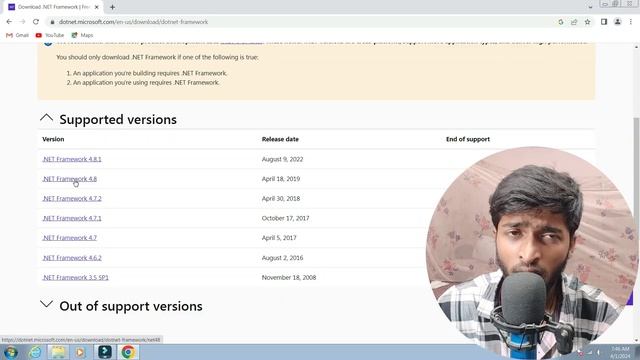Open .NET Framework 4.8.1 link
The width and height of the screenshot is (640, 360).
[x=72, y=159]
